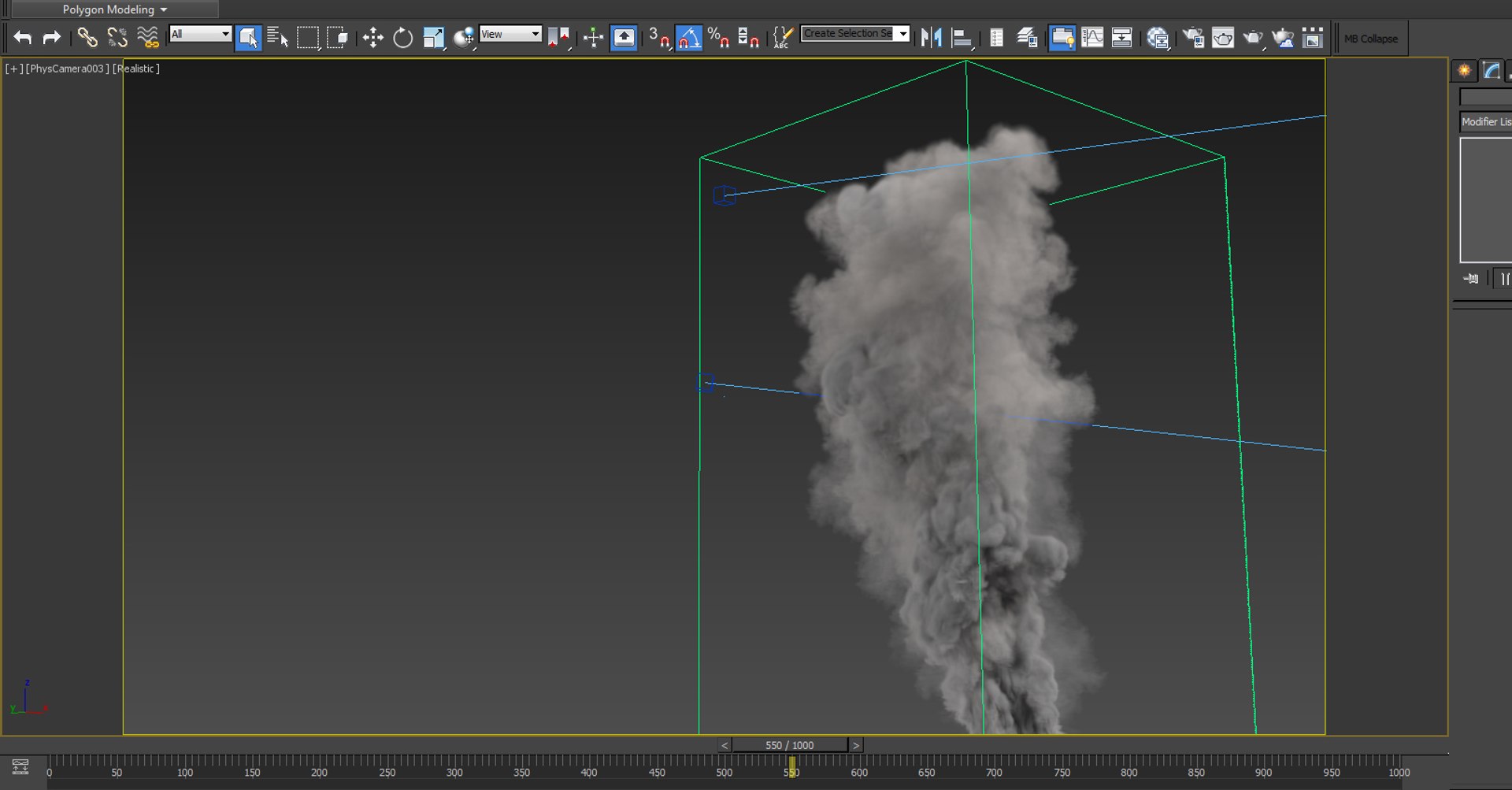This screenshot has height=790, width=1512.
Task: Open the Layer Explorer
Action: click(x=1027, y=38)
